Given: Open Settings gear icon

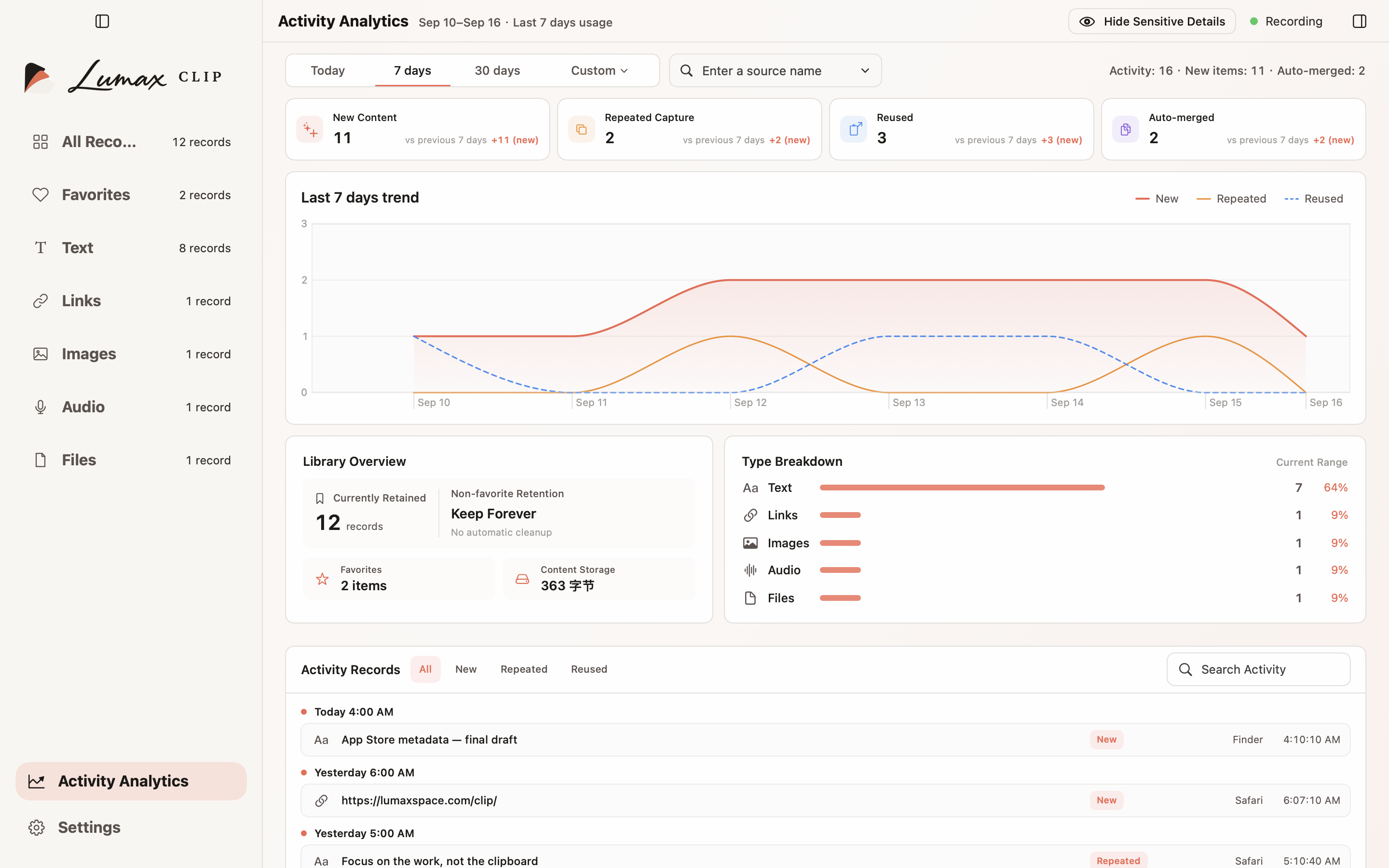Looking at the screenshot, I should (x=37, y=827).
